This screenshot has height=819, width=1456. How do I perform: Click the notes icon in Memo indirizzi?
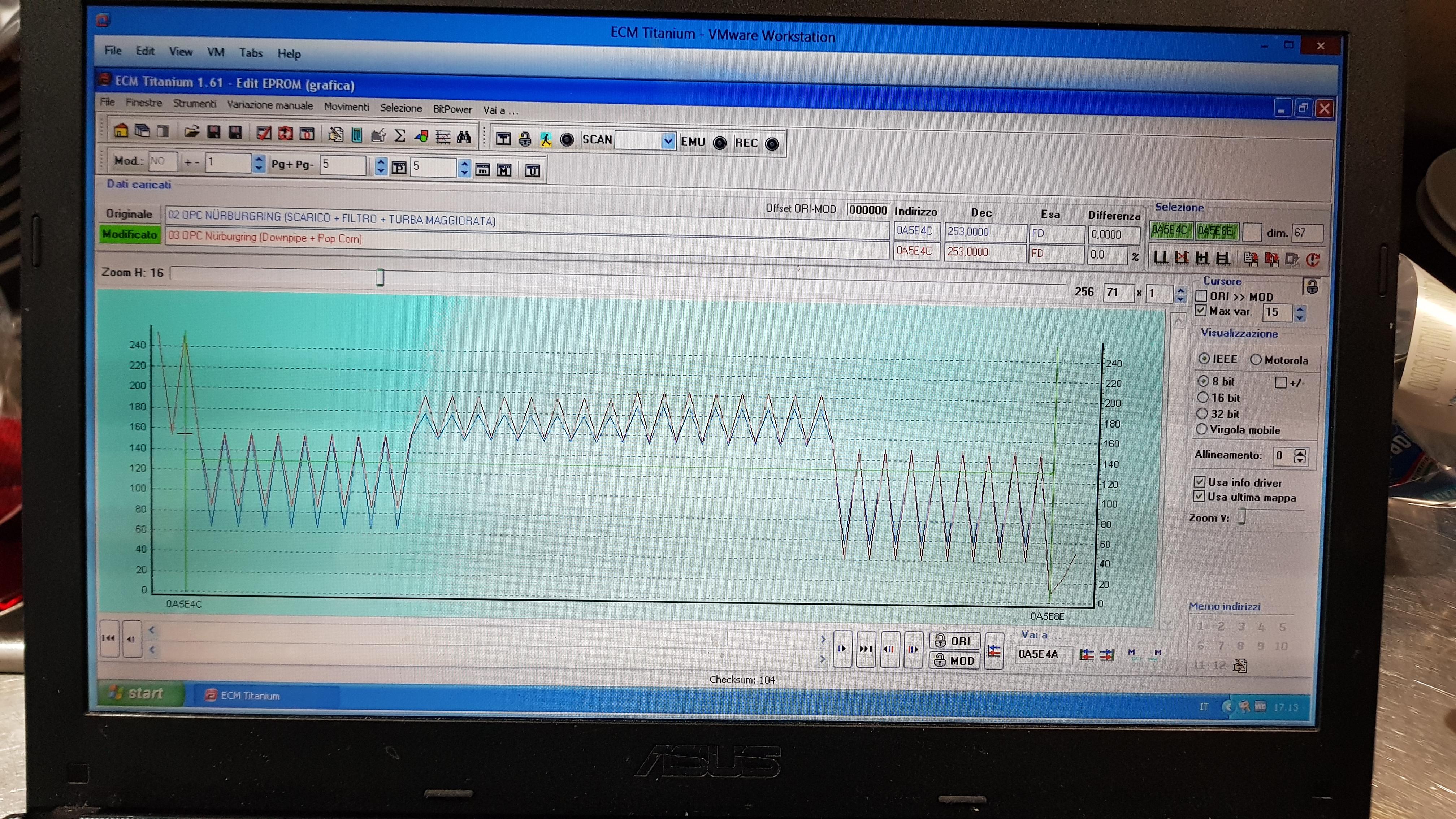(x=1240, y=665)
